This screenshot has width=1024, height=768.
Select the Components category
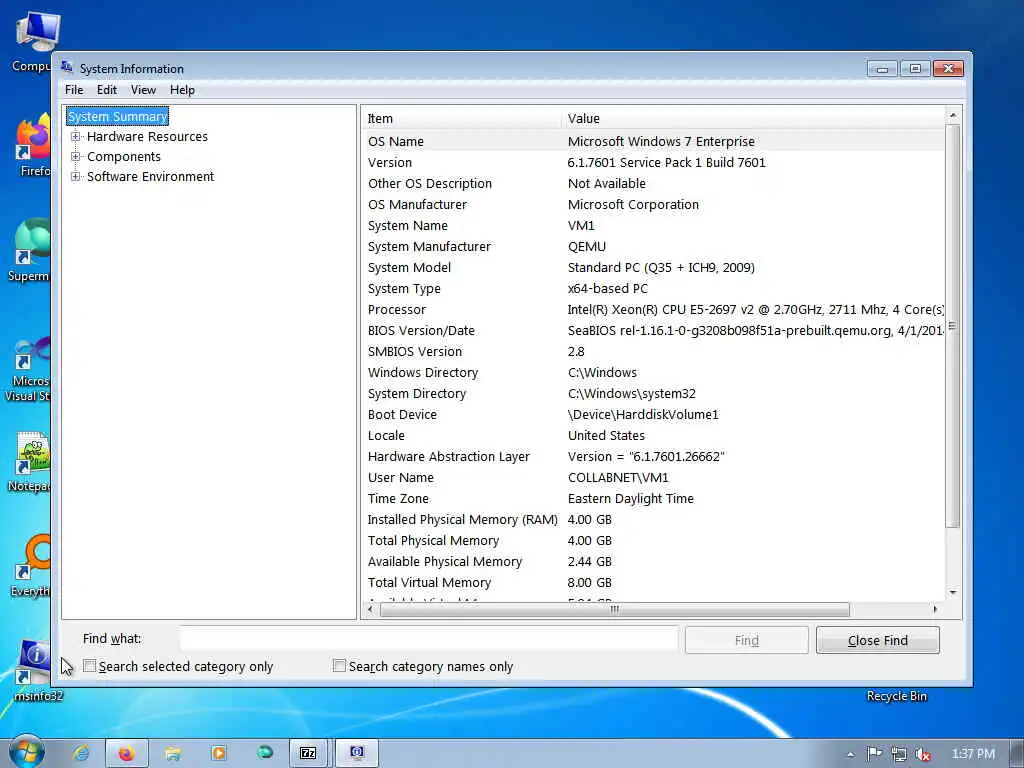pos(123,157)
